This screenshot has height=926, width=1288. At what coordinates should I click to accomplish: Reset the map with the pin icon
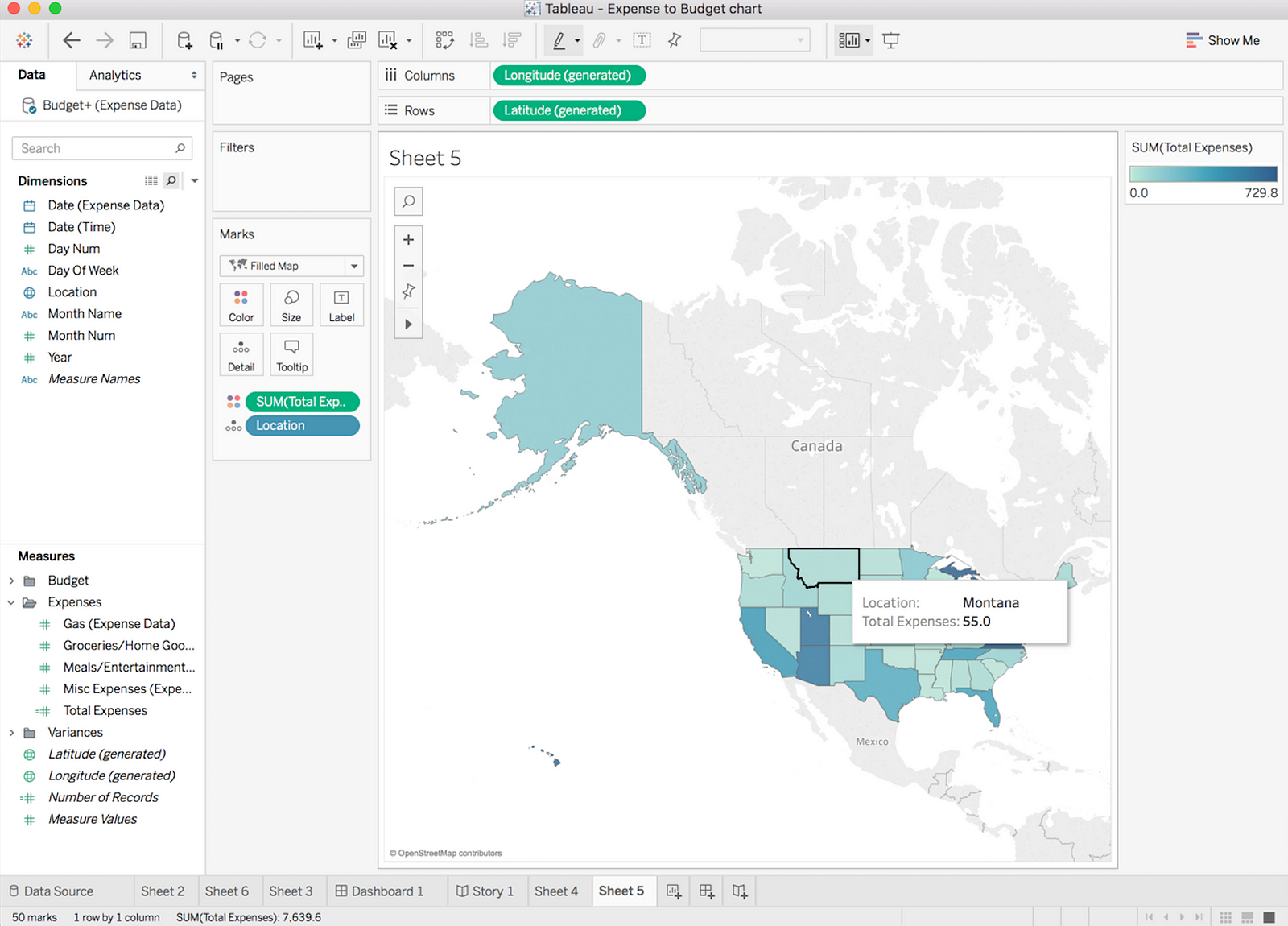(409, 291)
